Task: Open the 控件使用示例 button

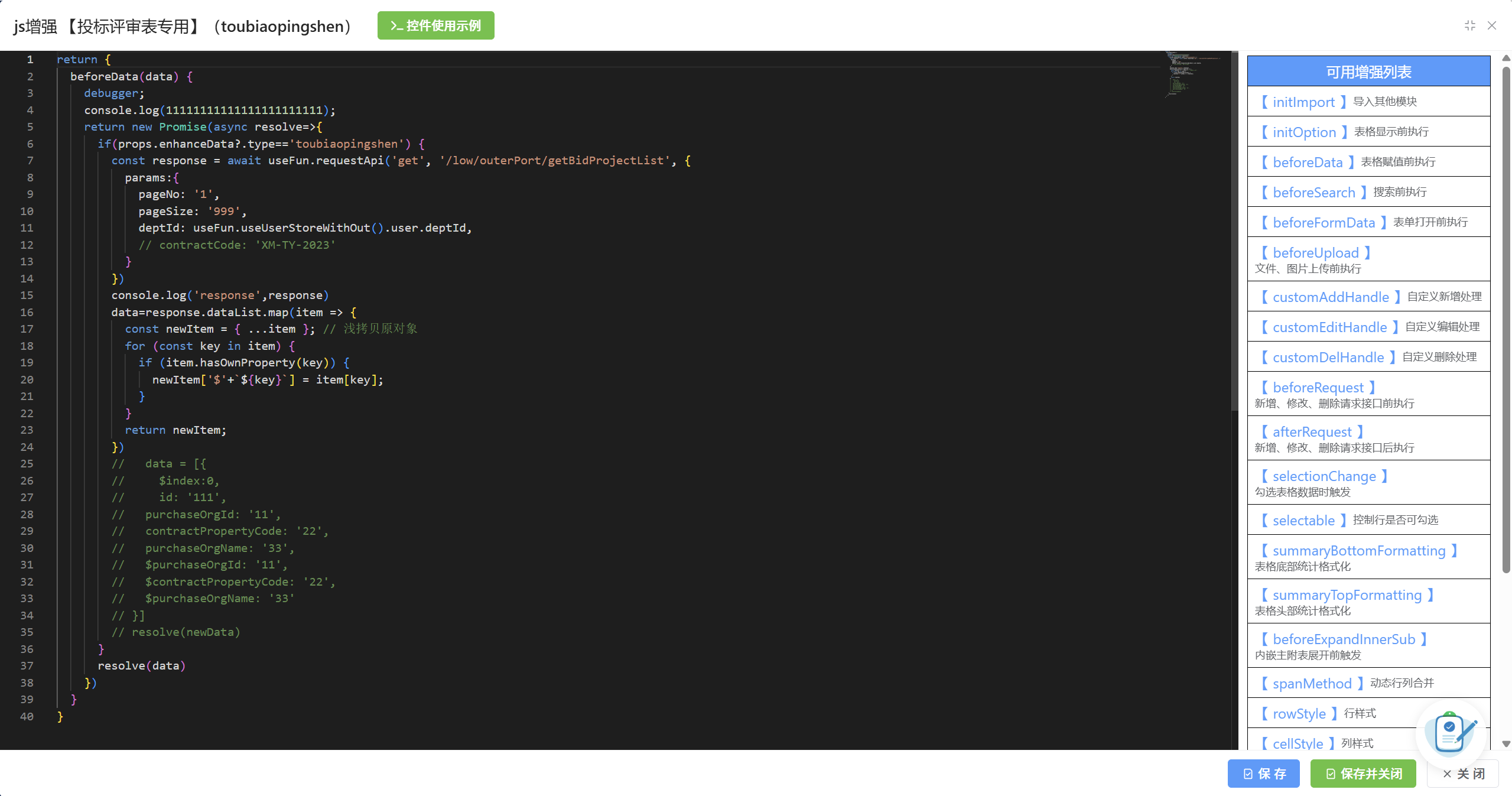Action: [x=435, y=25]
